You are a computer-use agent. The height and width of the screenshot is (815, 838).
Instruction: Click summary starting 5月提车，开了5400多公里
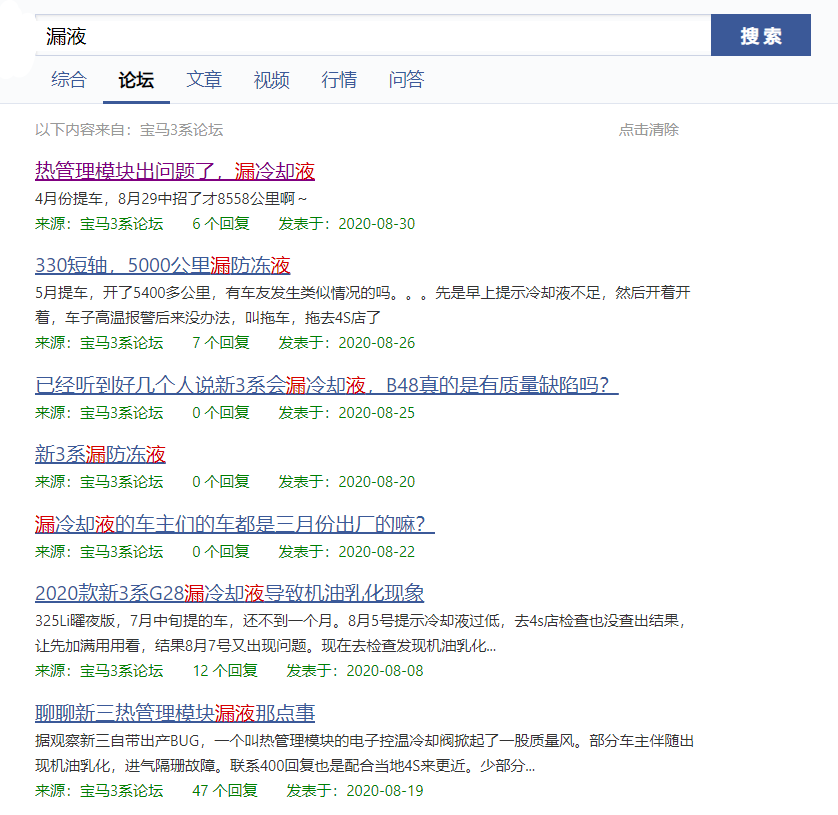point(363,305)
